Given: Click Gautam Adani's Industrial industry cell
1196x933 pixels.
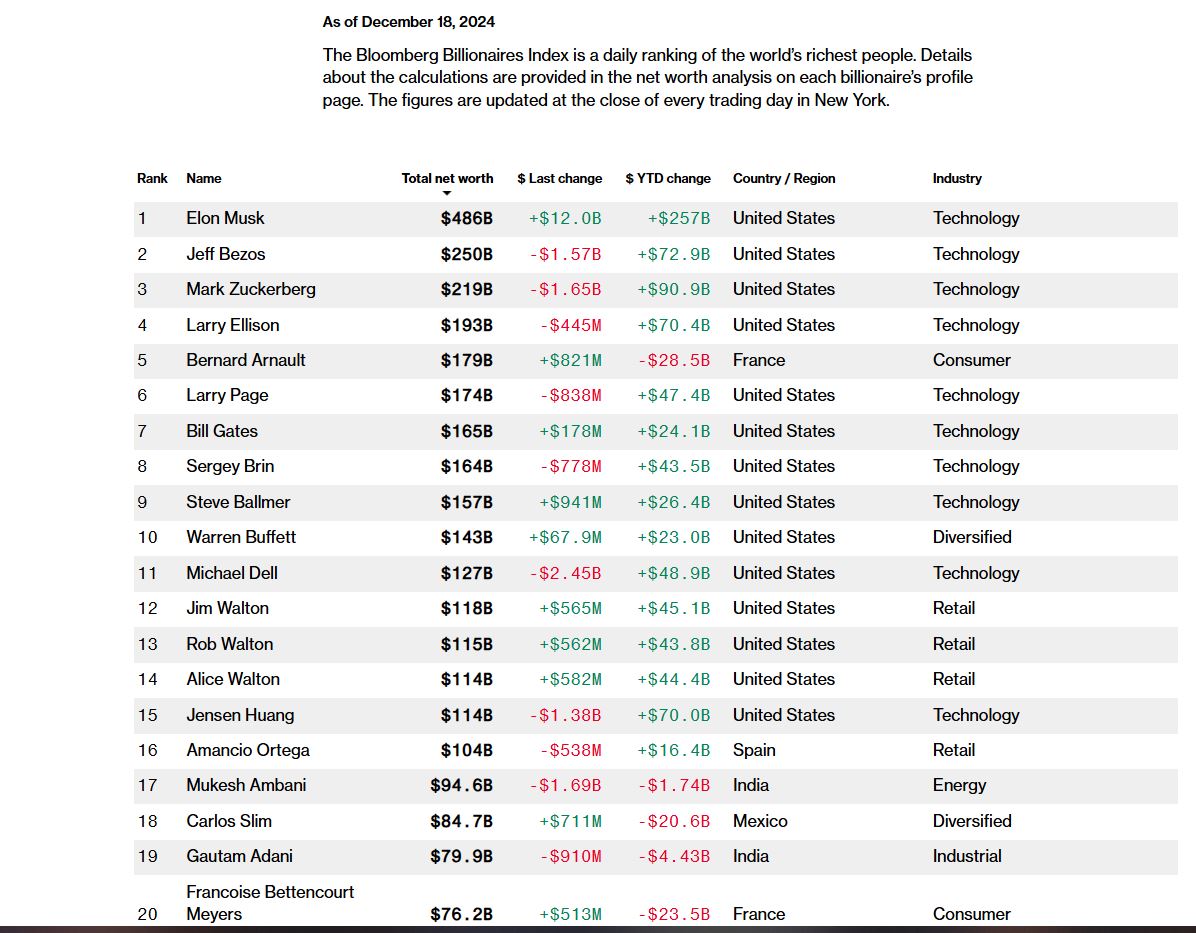Looking at the screenshot, I should (967, 856).
